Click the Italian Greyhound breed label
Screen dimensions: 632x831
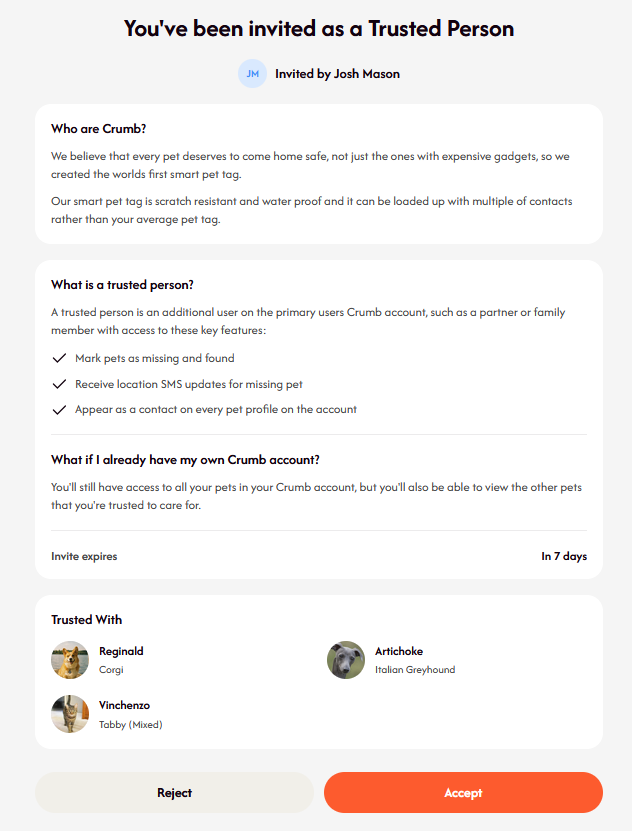pos(415,669)
